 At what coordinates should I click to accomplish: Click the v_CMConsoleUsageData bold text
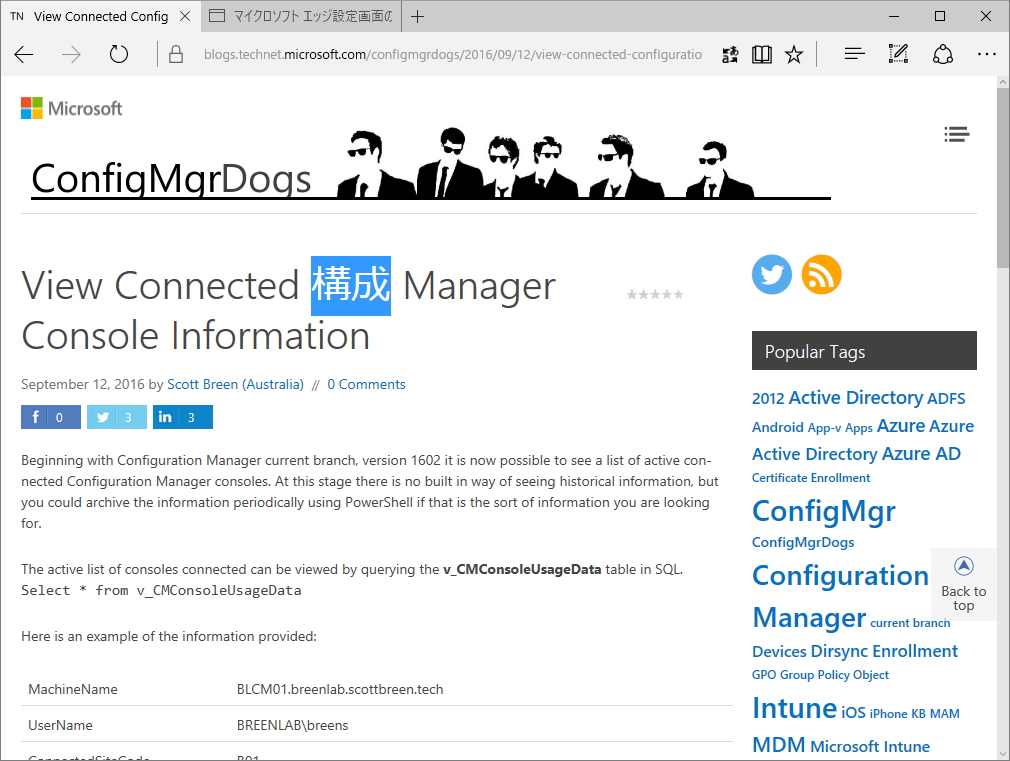point(522,569)
